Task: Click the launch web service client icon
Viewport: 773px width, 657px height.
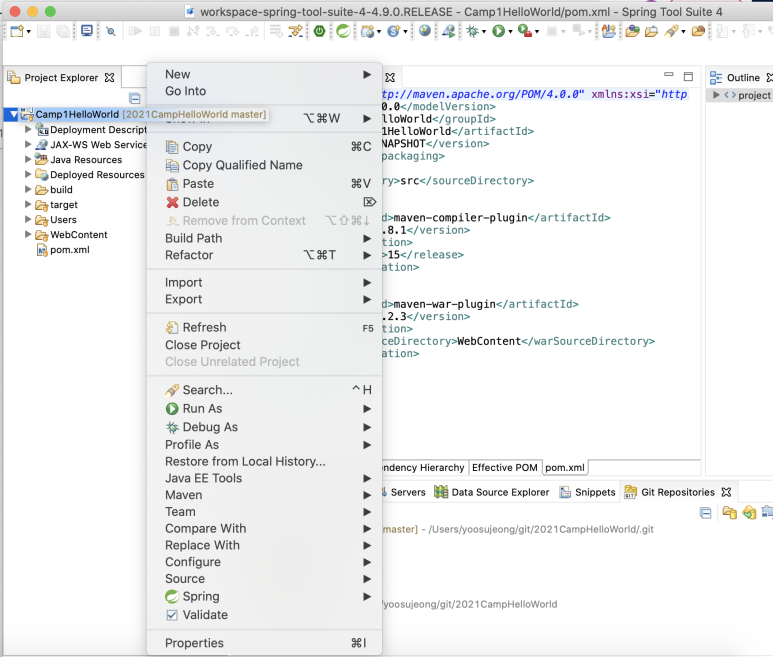Action: pyautogui.click(x=449, y=32)
